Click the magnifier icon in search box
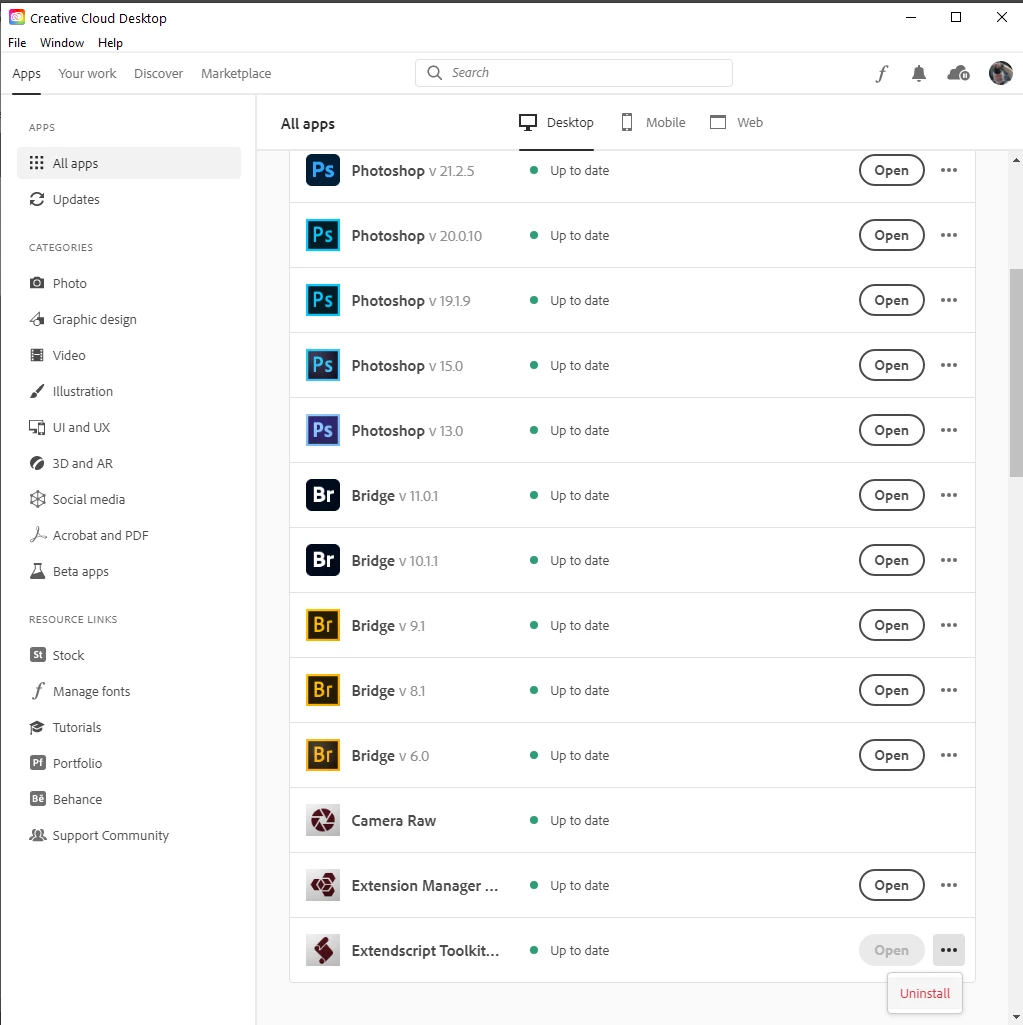 (435, 73)
